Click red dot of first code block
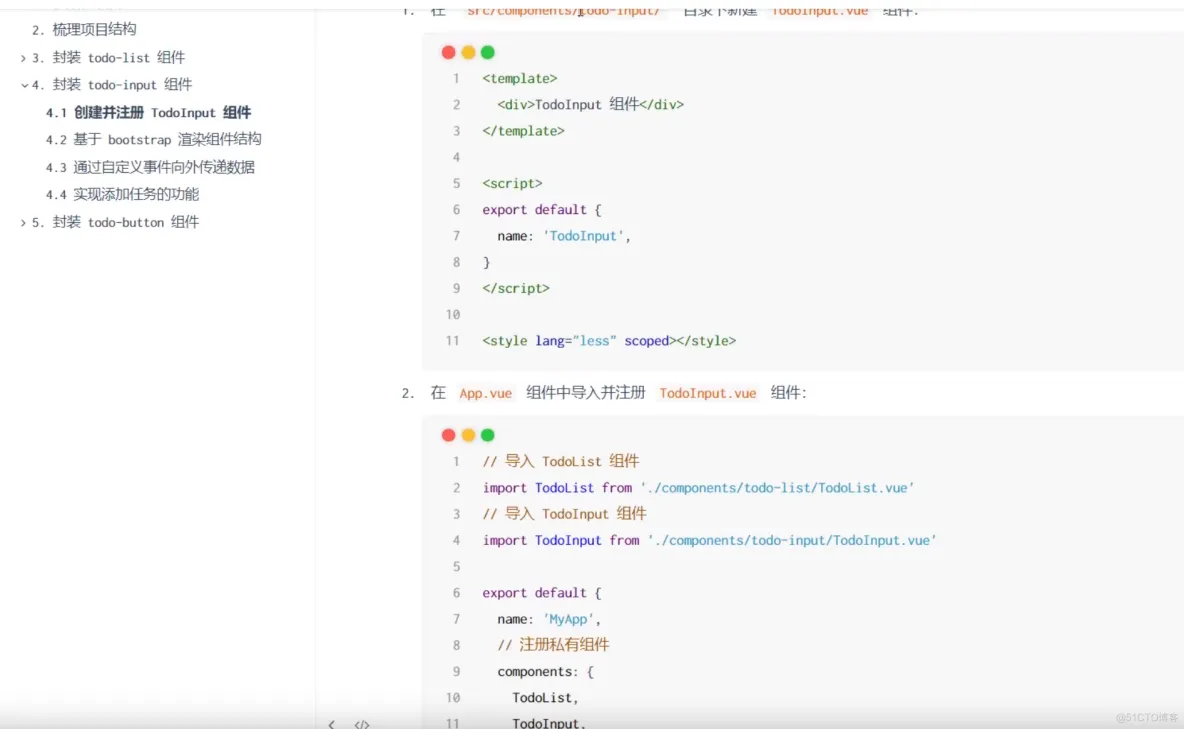 [449, 52]
